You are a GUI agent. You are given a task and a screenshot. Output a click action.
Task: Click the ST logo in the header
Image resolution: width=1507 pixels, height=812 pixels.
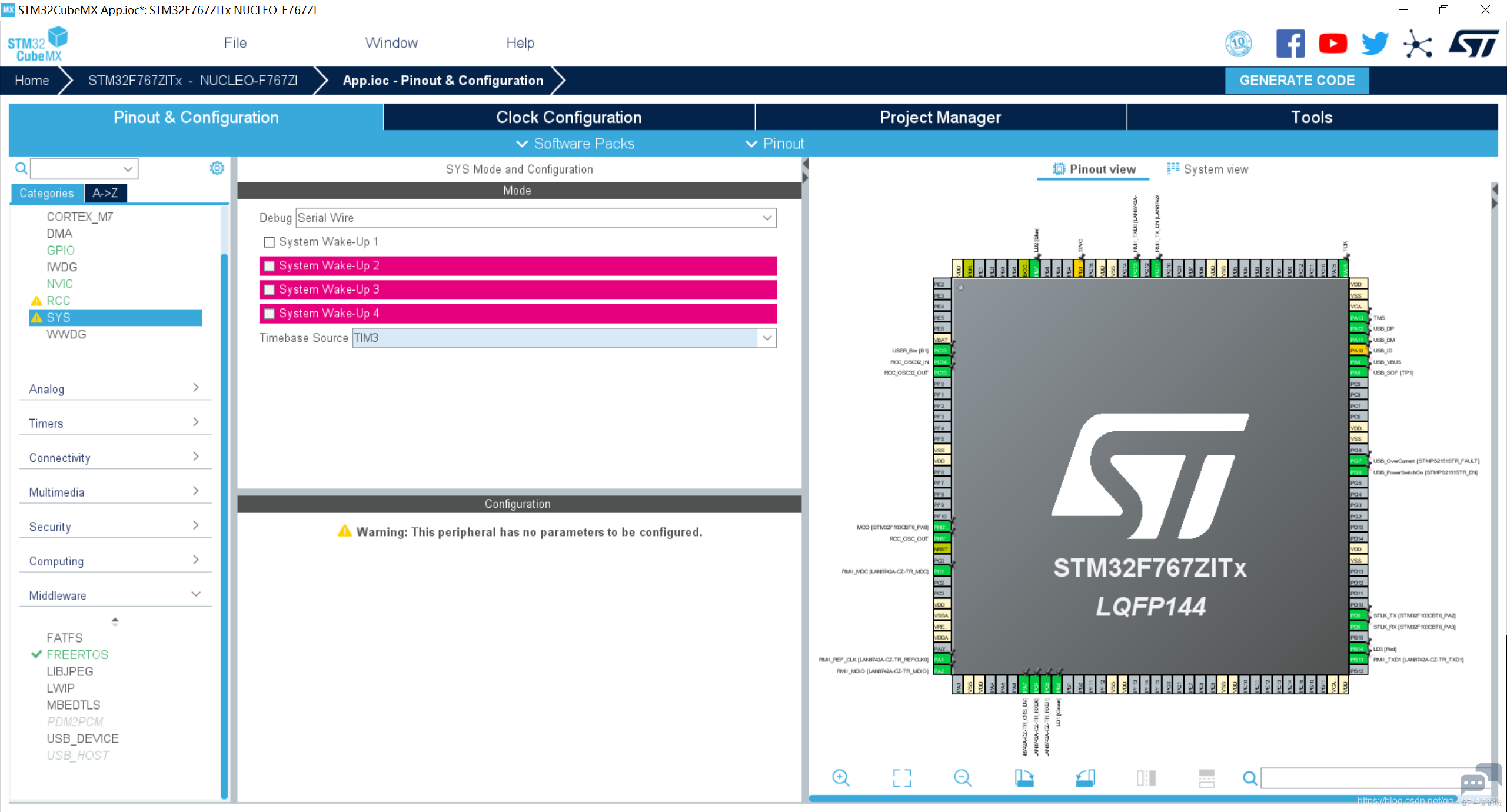1473,44
